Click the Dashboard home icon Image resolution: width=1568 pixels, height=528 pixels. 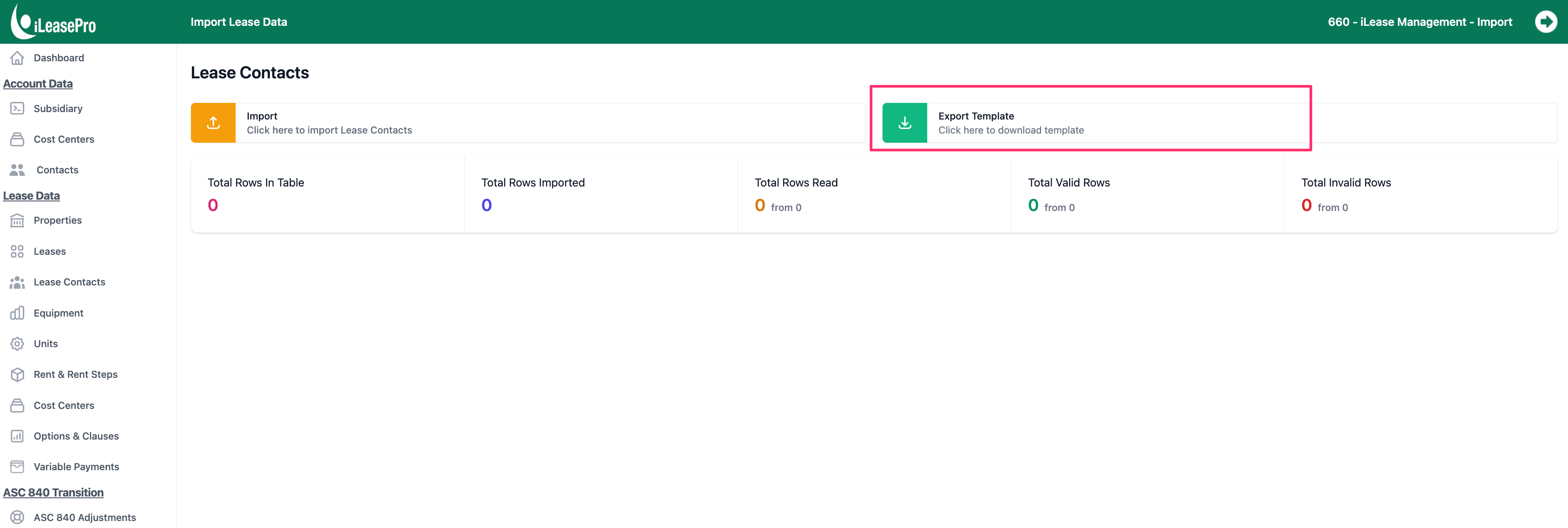pos(17,58)
